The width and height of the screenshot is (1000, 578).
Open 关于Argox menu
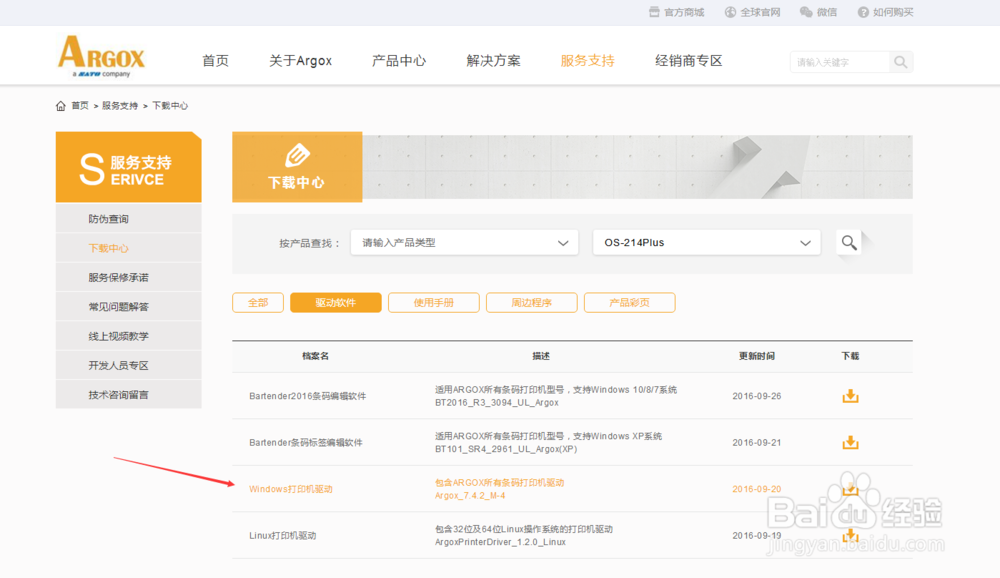click(x=300, y=61)
